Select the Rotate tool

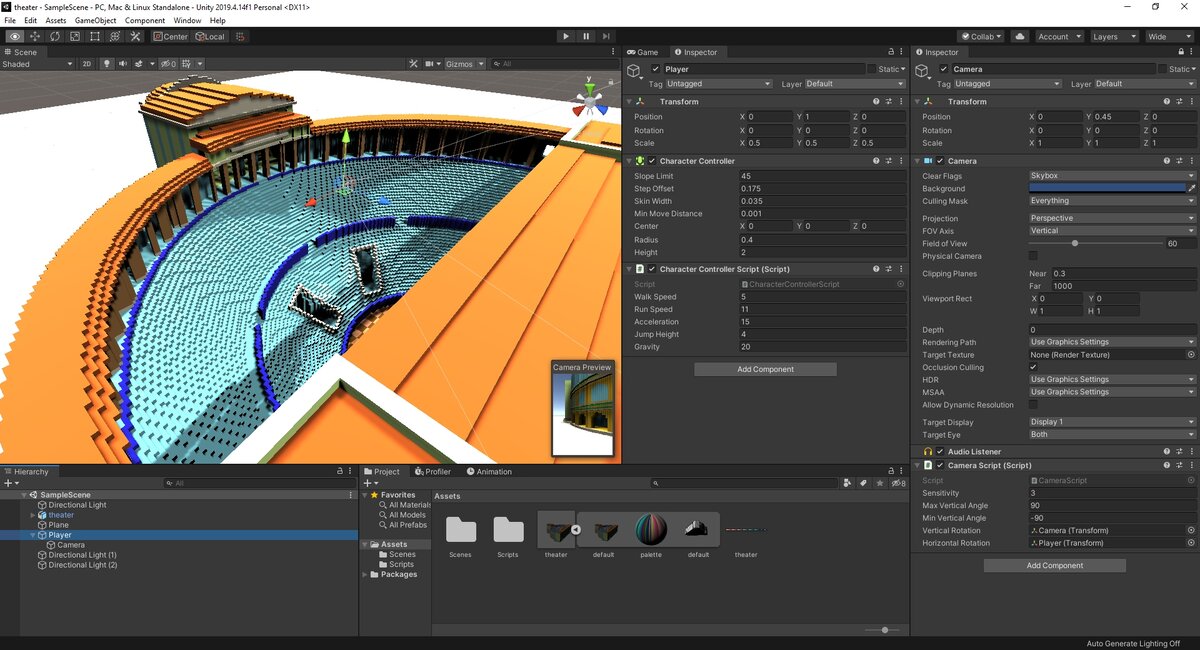[x=54, y=36]
